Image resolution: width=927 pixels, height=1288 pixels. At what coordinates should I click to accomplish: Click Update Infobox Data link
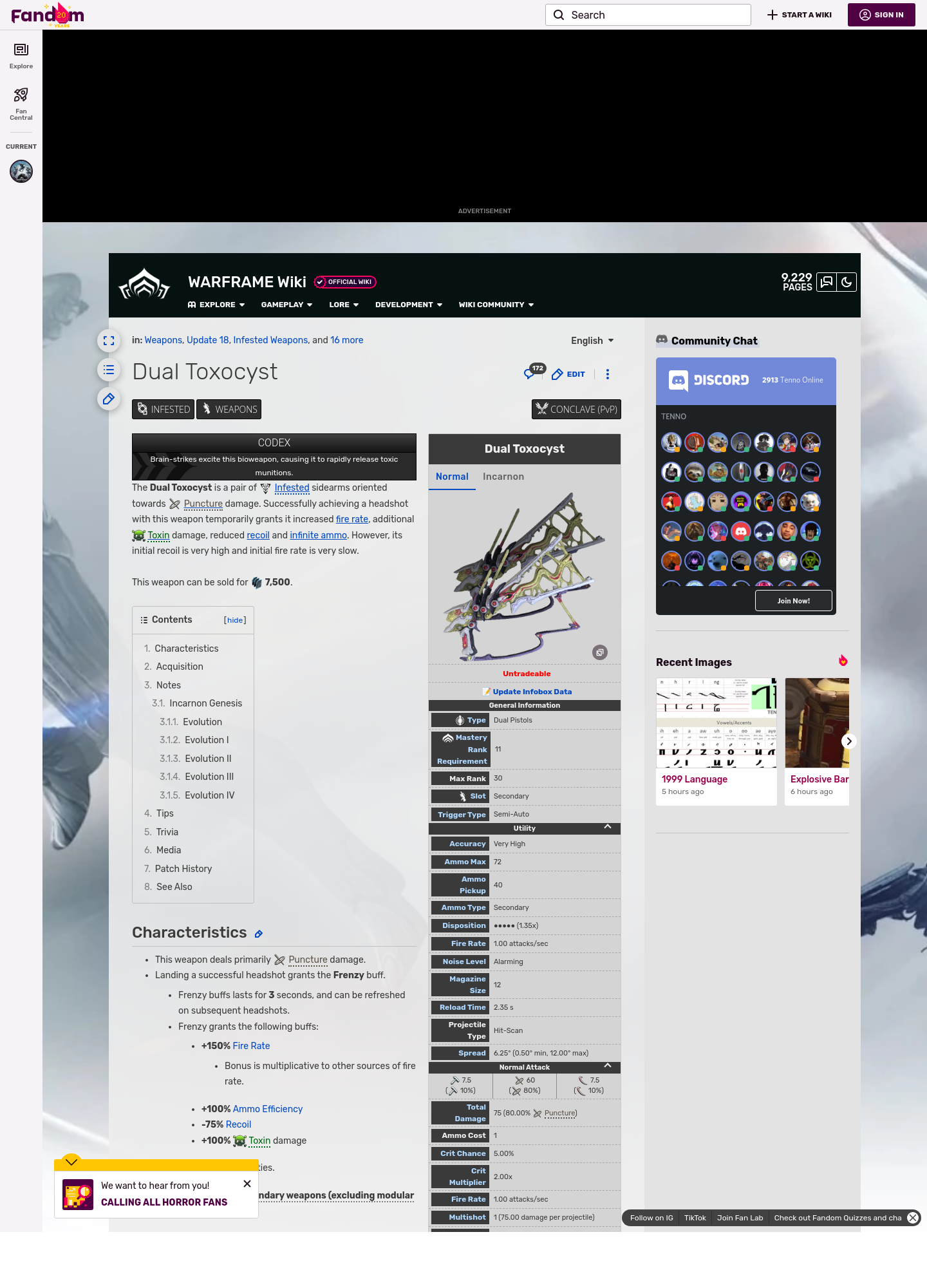pyautogui.click(x=532, y=692)
